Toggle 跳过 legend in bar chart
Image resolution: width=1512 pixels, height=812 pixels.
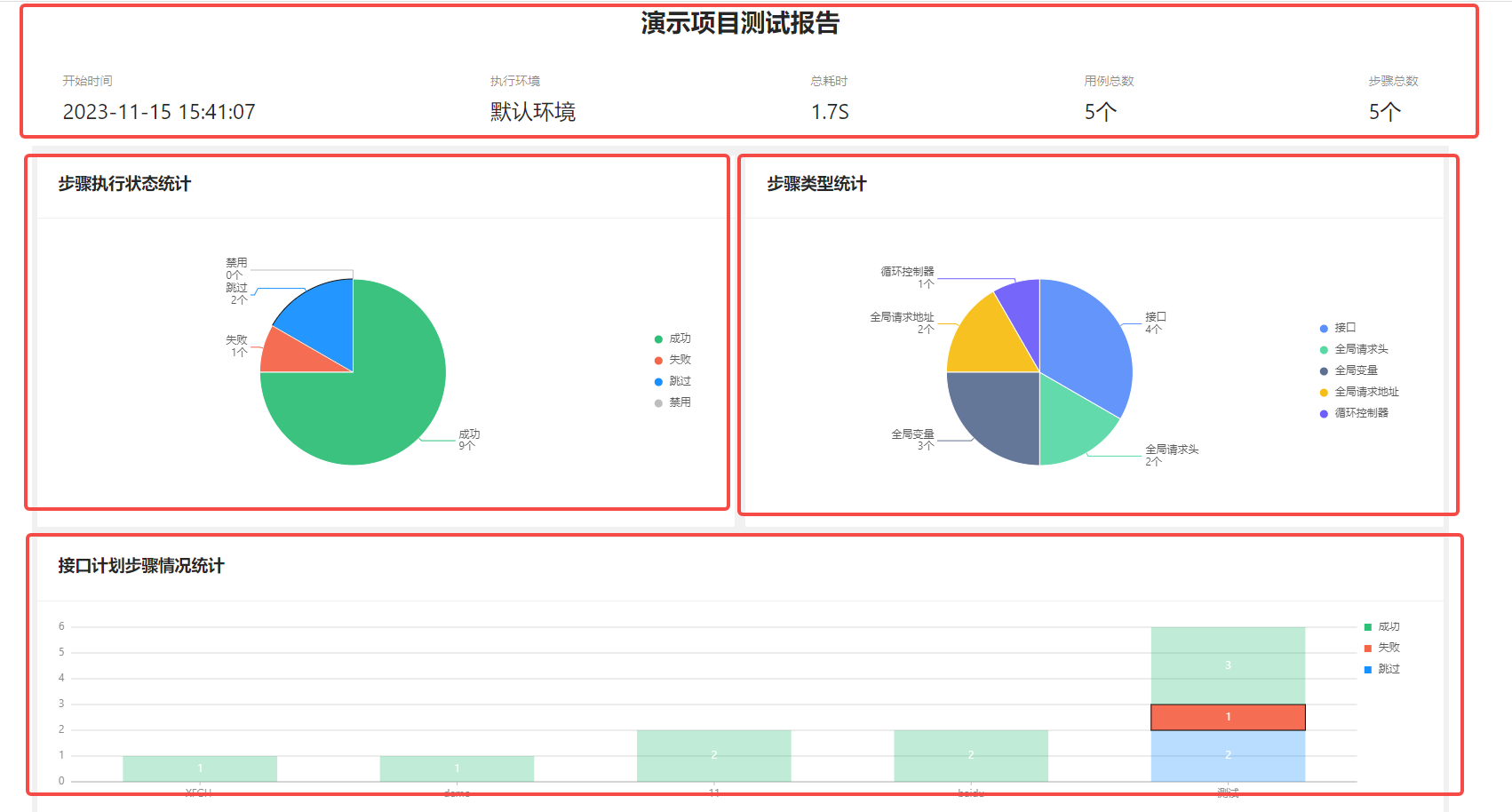[1382, 669]
